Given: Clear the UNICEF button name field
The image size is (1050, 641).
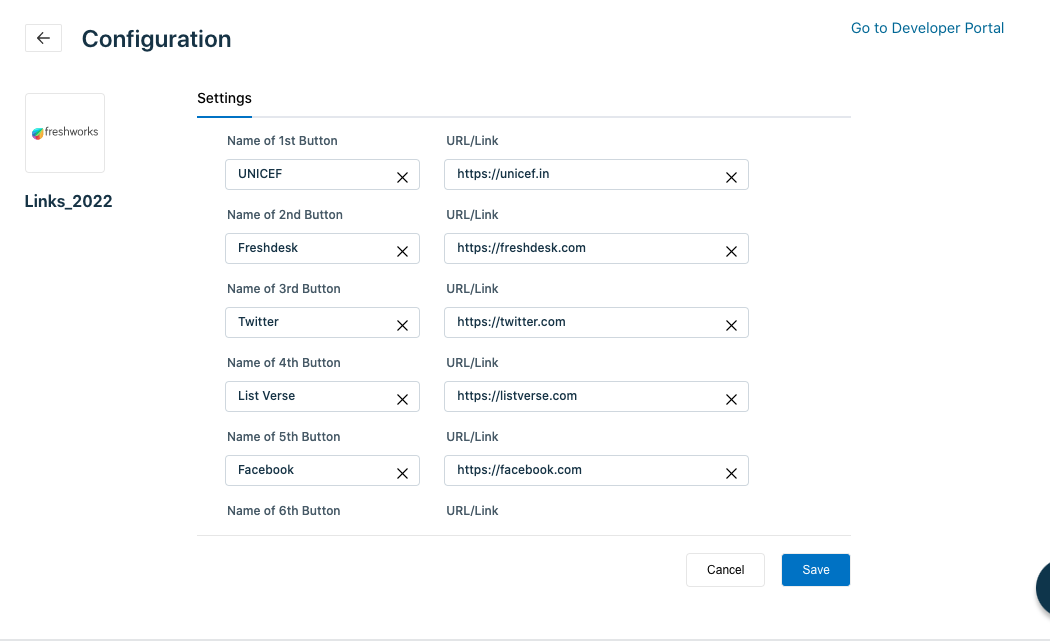Looking at the screenshot, I should (402, 177).
